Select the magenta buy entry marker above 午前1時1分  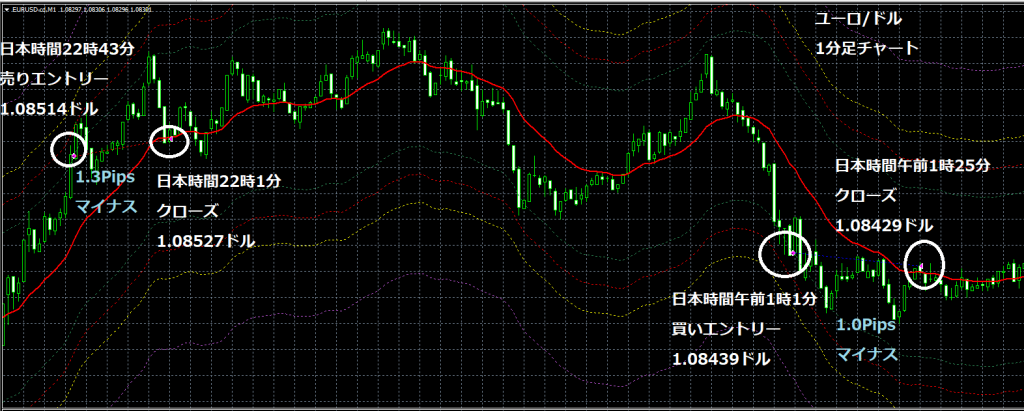pos(792,254)
